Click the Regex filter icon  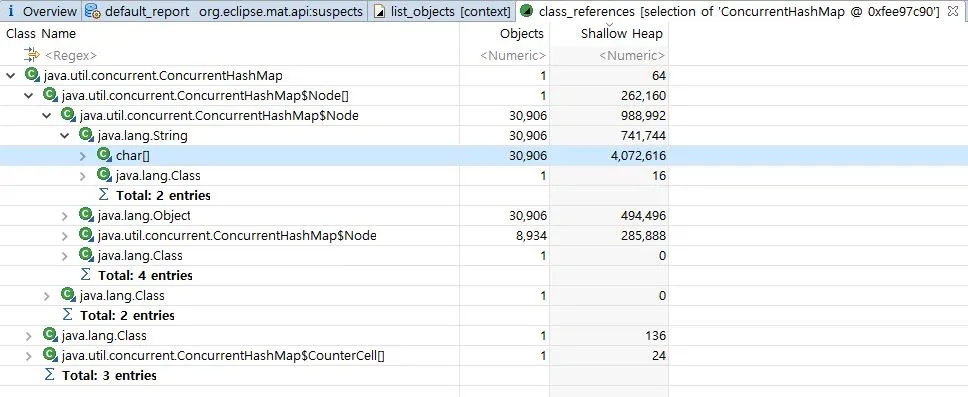tap(31, 55)
